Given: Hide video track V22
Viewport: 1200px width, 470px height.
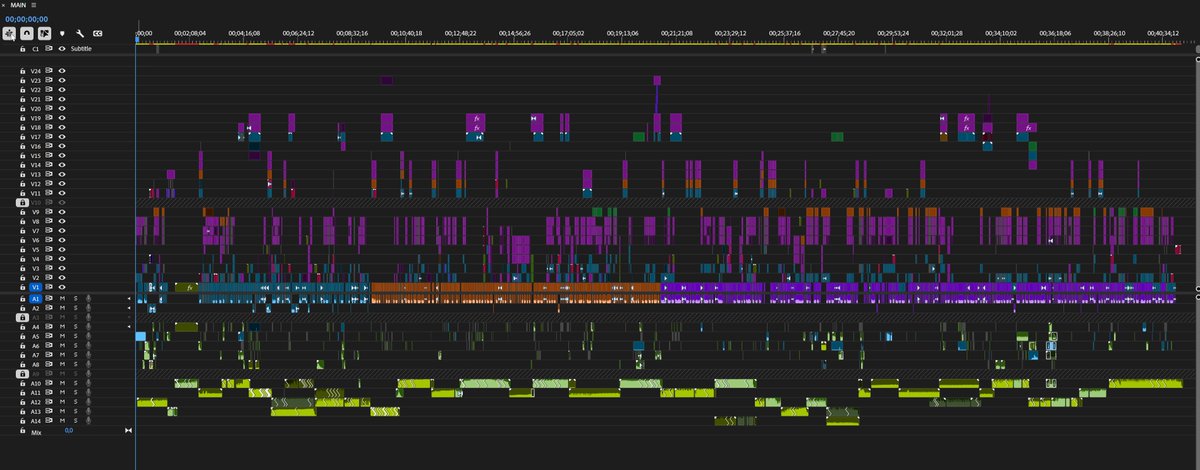Looking at the screenshot, I should tap(62, 90).
